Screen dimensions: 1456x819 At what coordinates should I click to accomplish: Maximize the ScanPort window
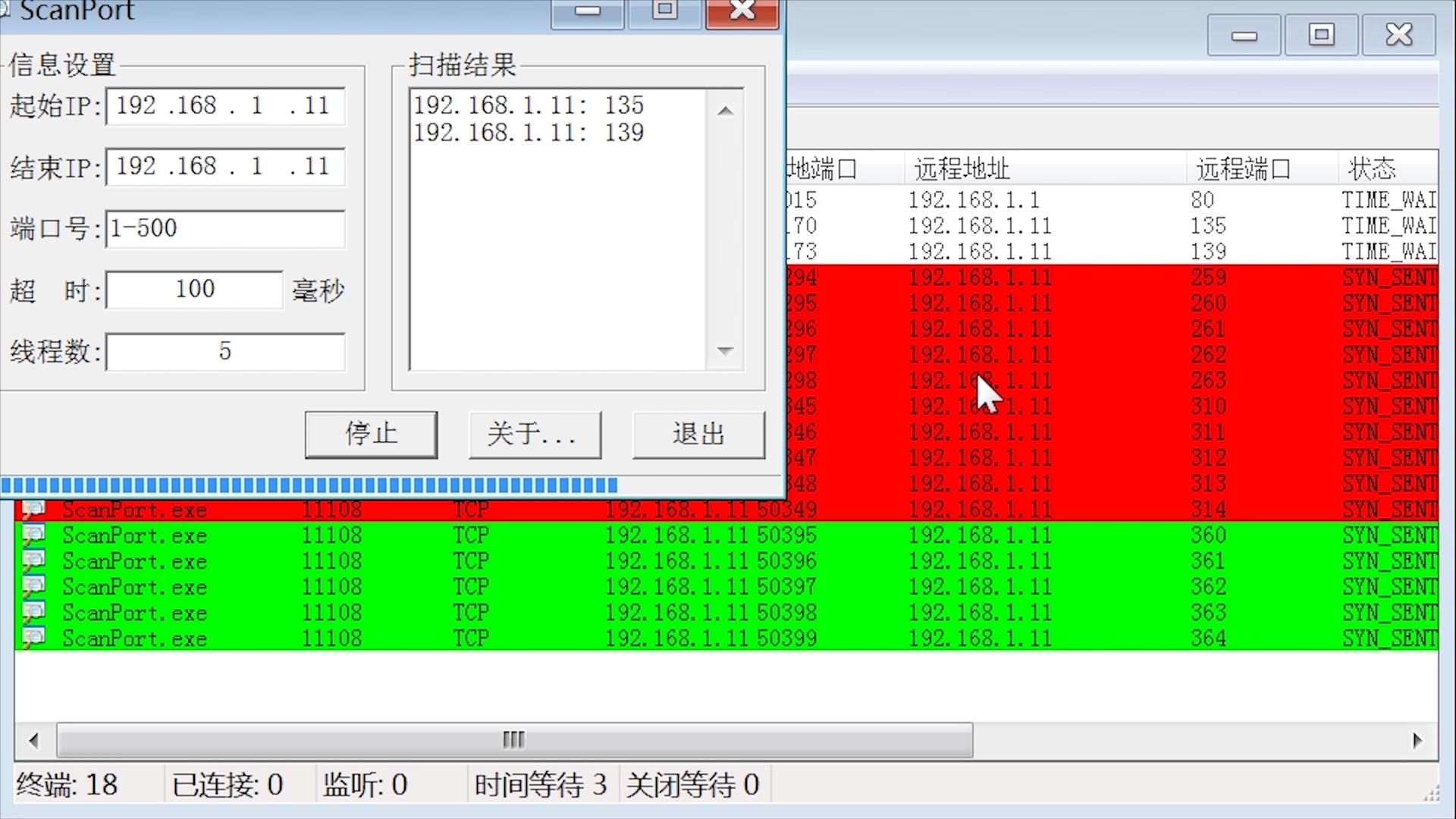665,12
